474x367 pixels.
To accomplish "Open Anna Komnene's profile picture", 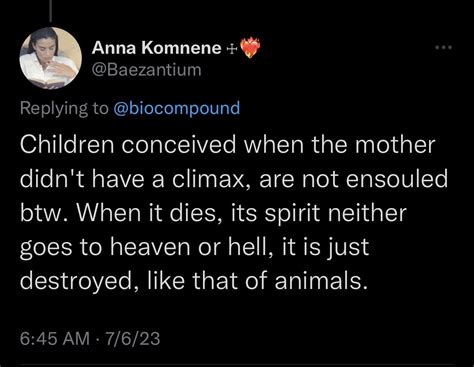I will pos(51,58).
